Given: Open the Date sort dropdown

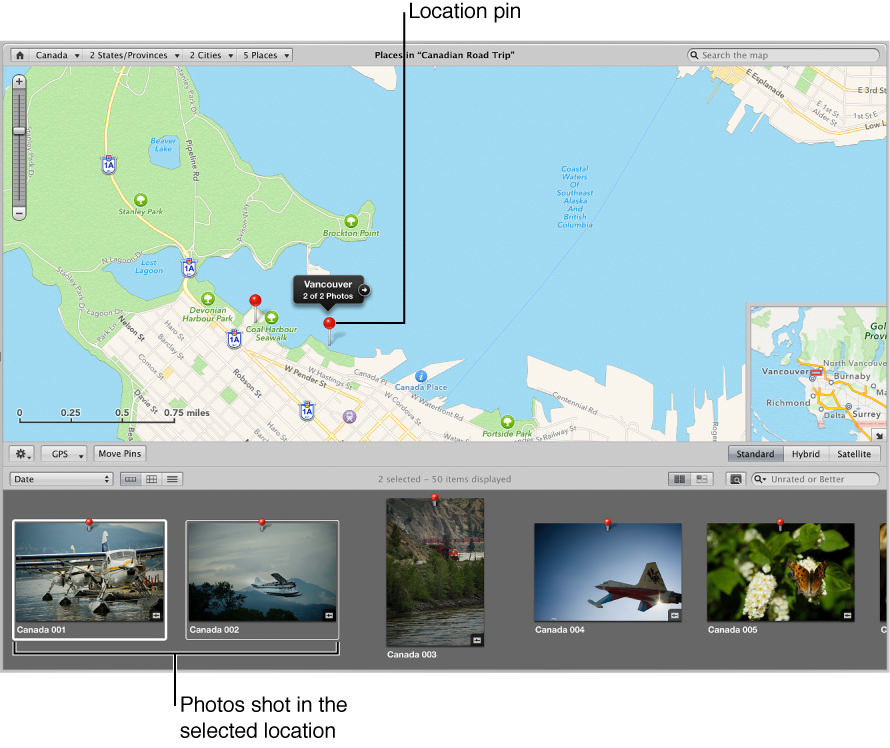Looking at the screenshot, I should click(60, 479).
